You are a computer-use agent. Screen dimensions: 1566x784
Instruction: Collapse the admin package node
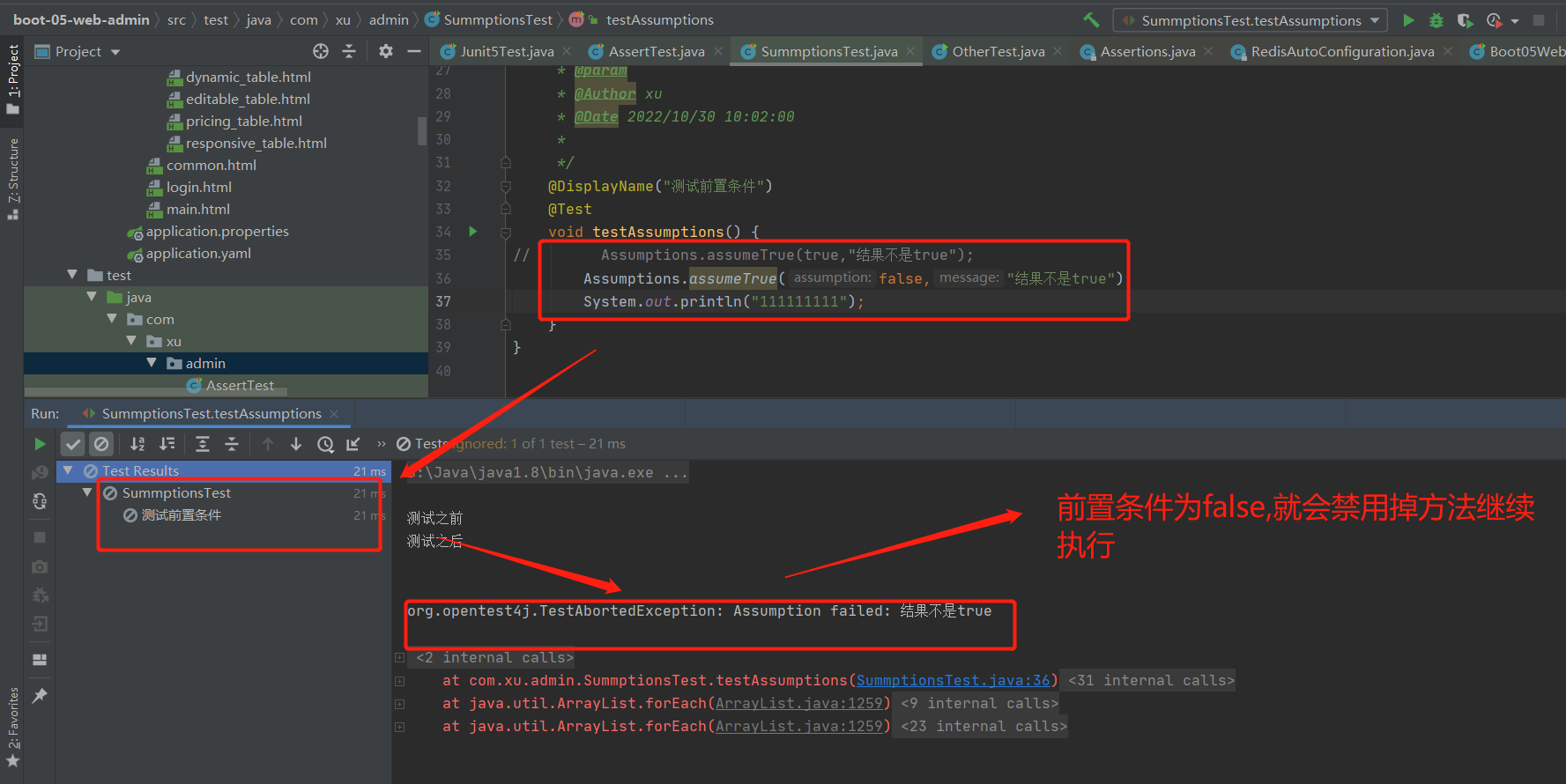[x=152, y=363]
